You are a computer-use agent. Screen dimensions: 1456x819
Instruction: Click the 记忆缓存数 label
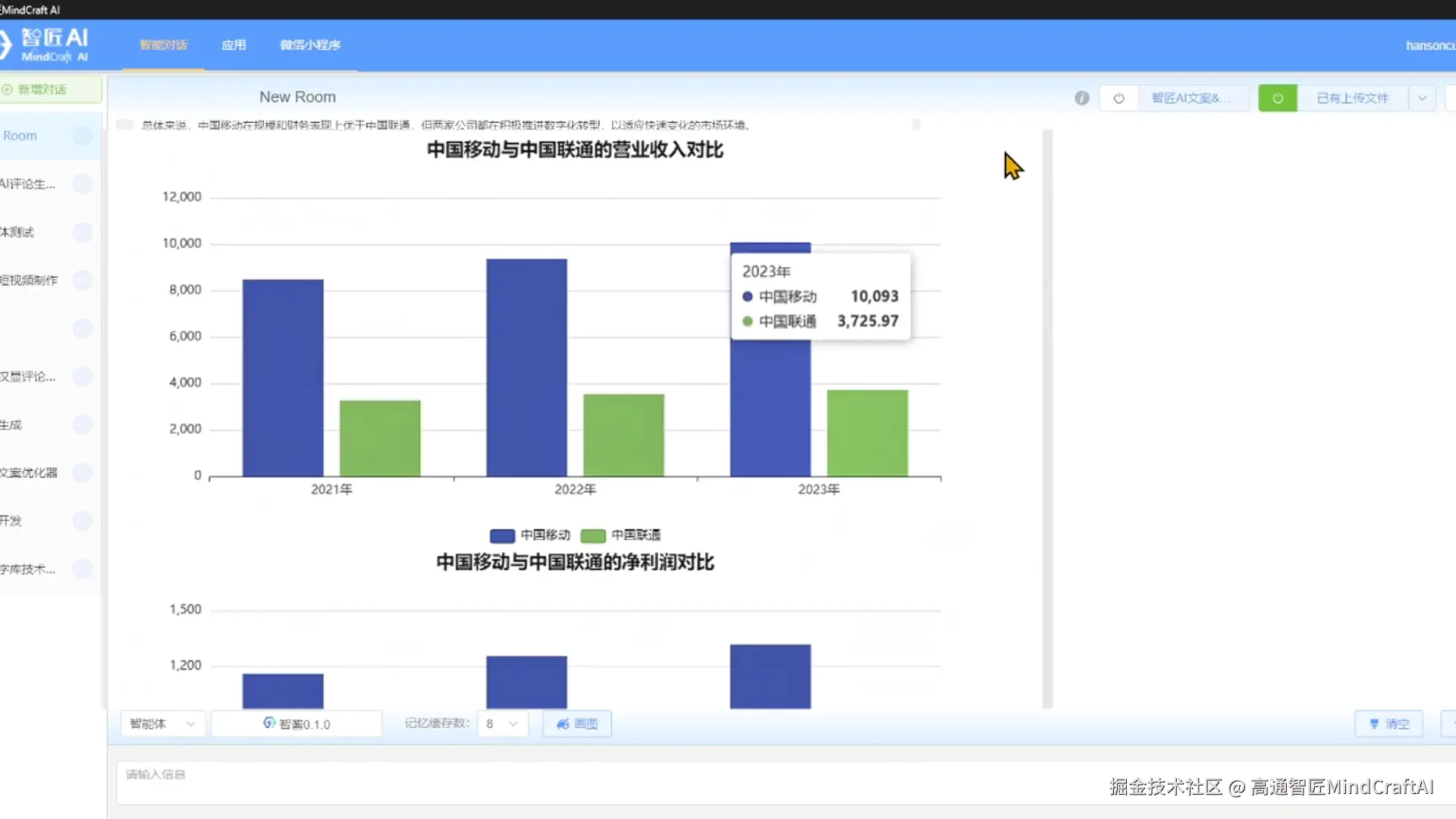(x=437, y=723)
